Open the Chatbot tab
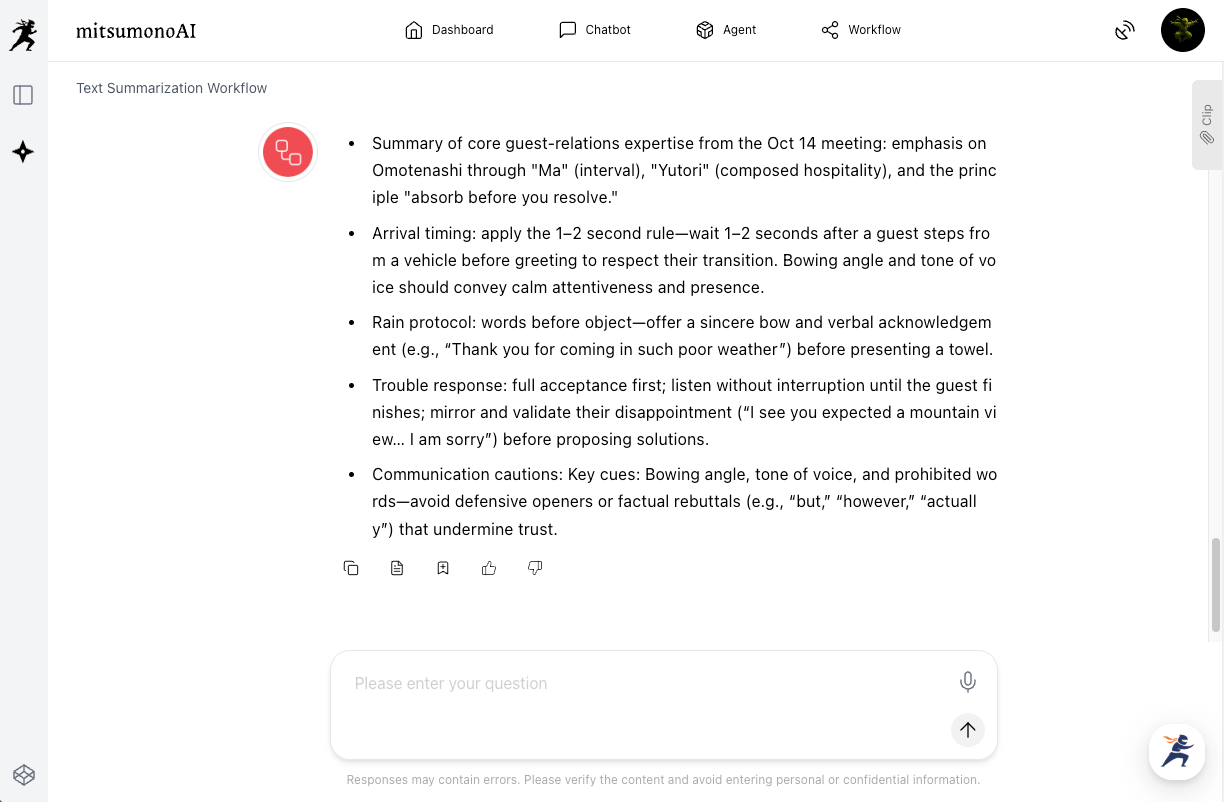Screen dimensions: 1224x802 click(595, 30)
